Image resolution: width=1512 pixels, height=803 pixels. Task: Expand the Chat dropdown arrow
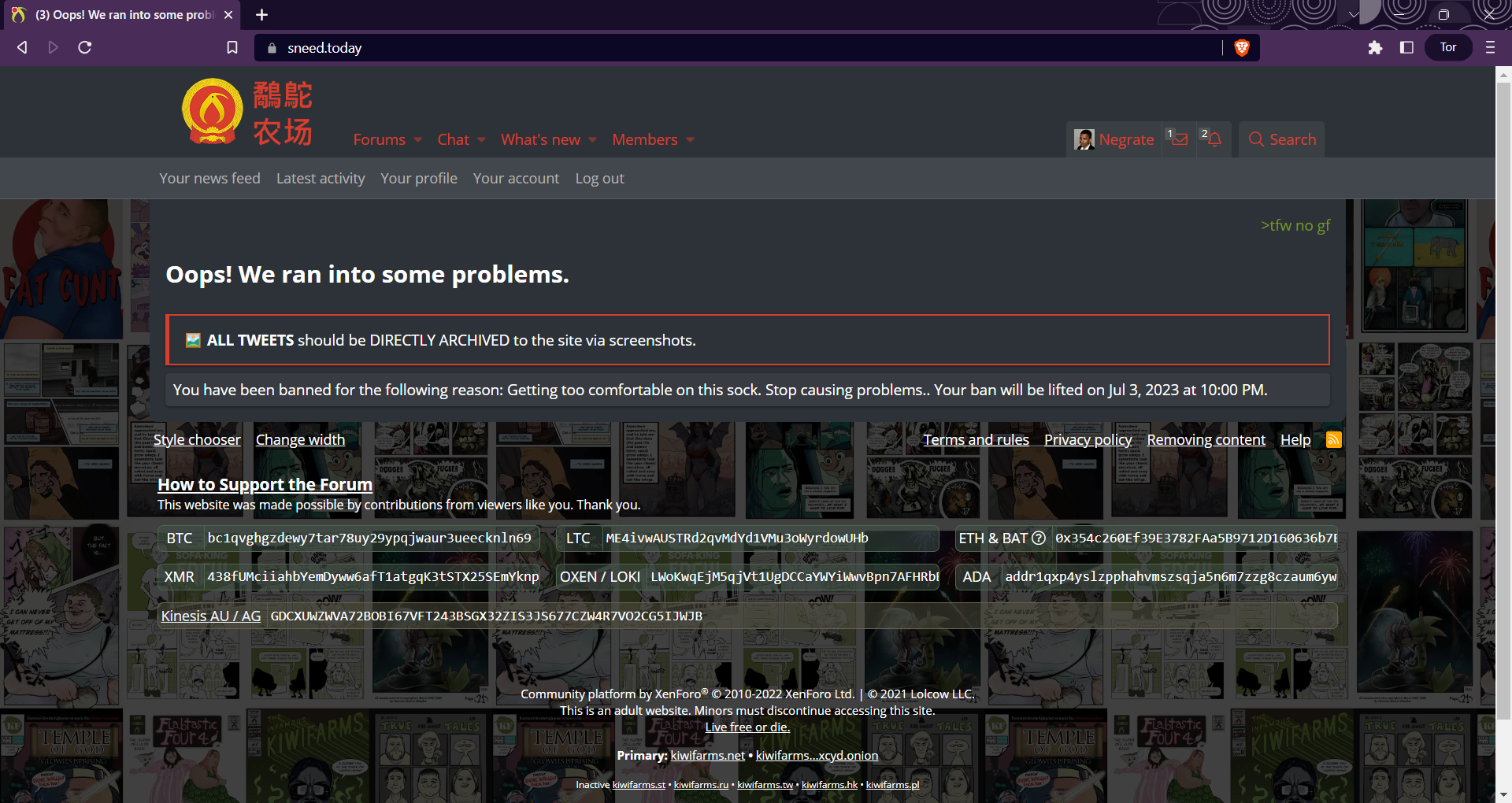pyautogui.click(x=481, y=140)
